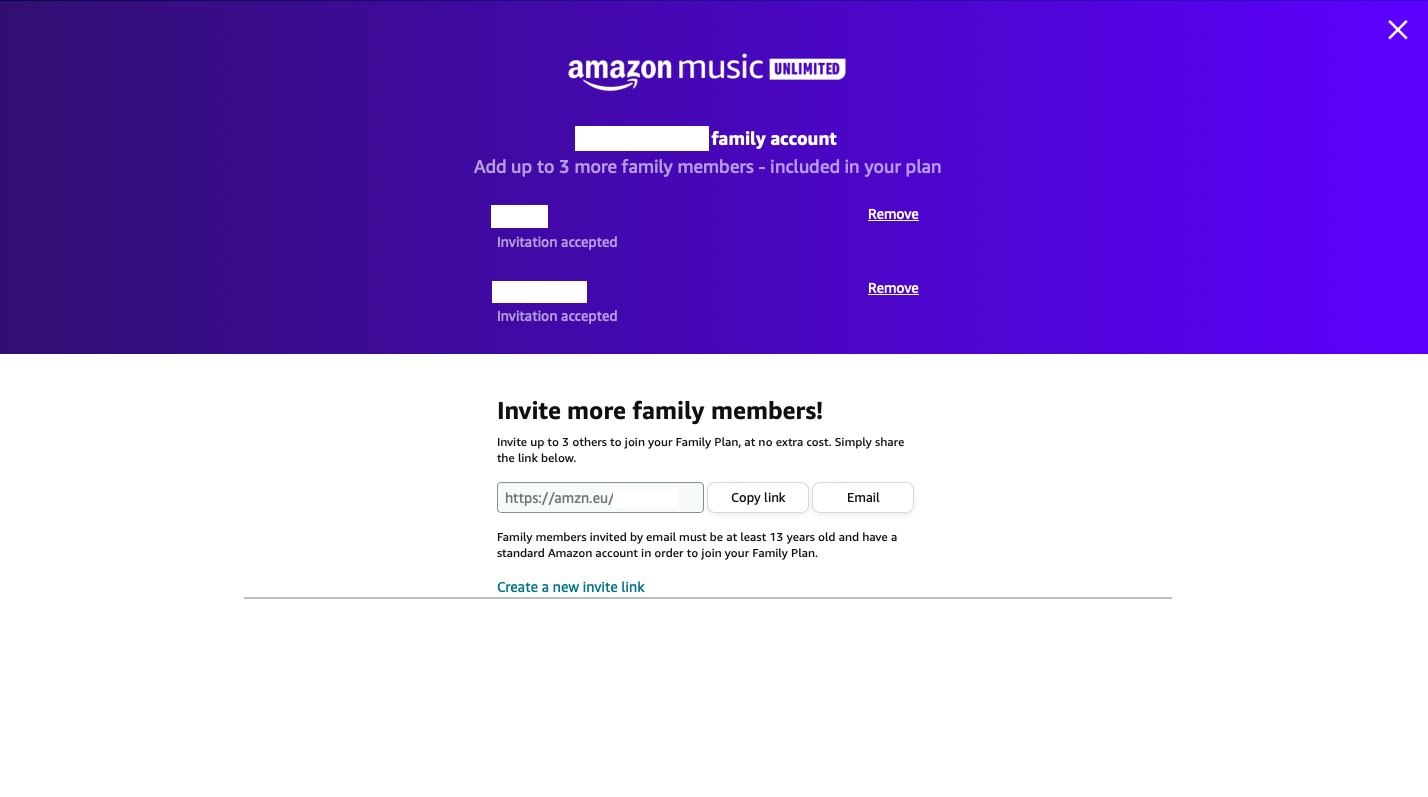Click second member's "Invitation accepted" status
Image resolution: width=1428 pixels, height=797 pixels.
(x=557, y=316)
